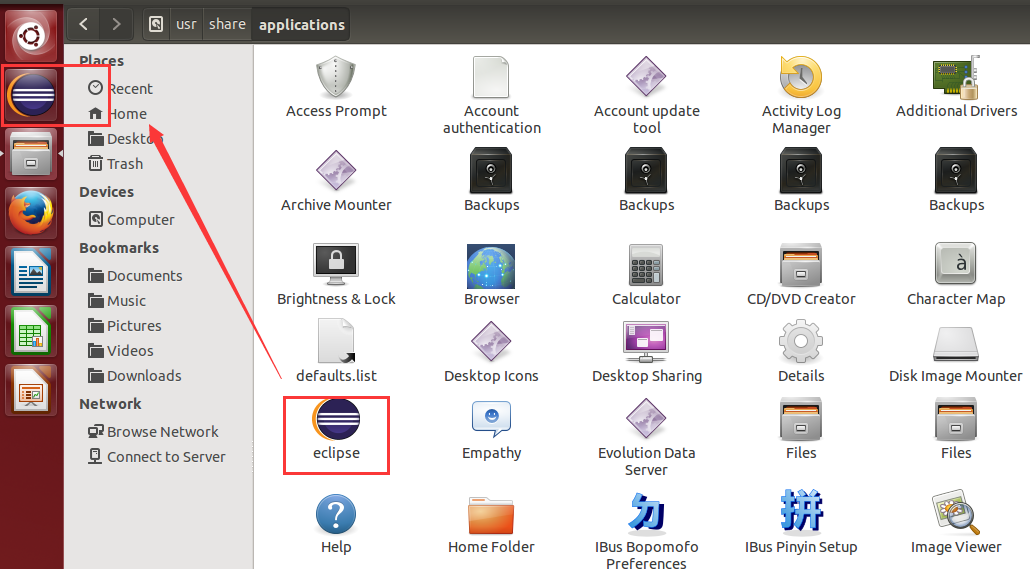The width and height of the screenshot is (1030, 569).
Task: Go forward with the right arrow button
Action: 116,24
